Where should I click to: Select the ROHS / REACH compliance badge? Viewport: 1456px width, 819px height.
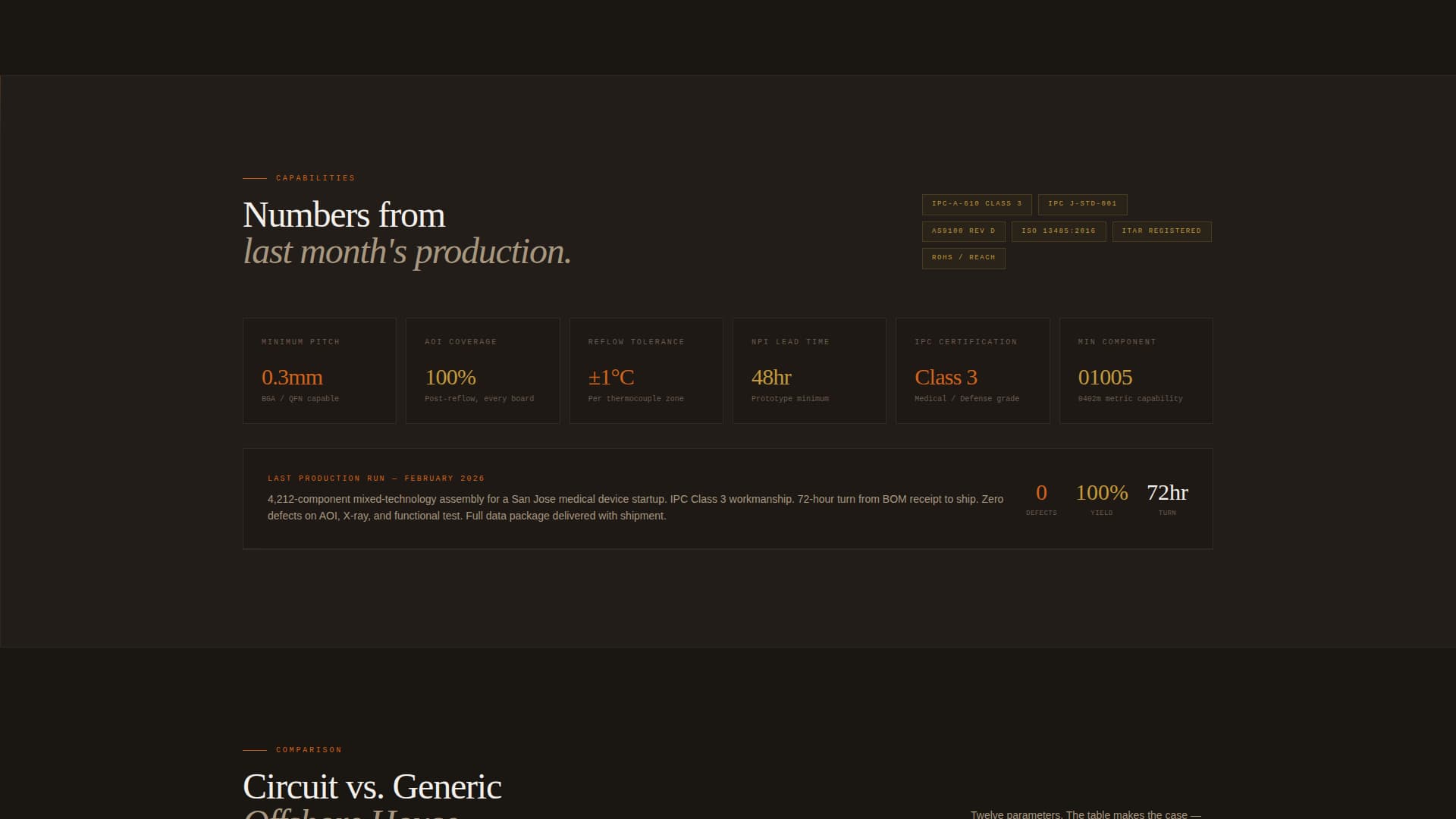[x=963, y=258]
